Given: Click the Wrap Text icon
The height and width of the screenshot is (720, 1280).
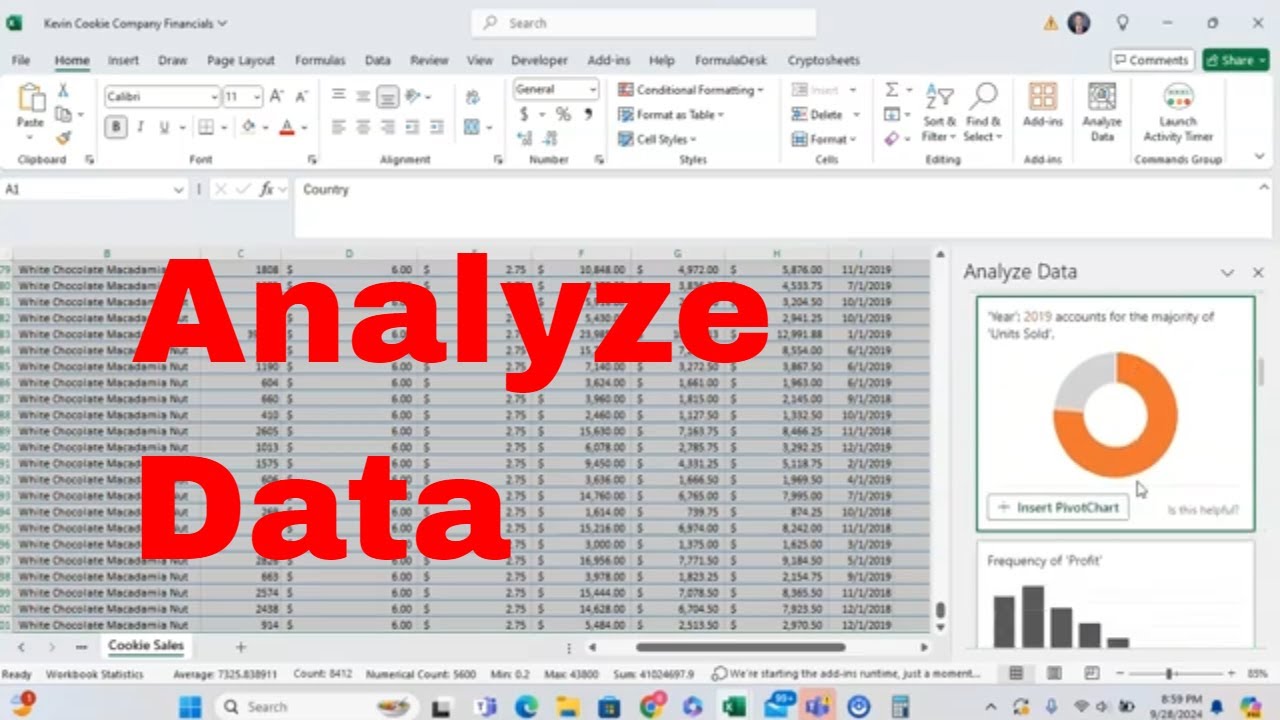Looking at the screenshot, I should click(472, 96).
